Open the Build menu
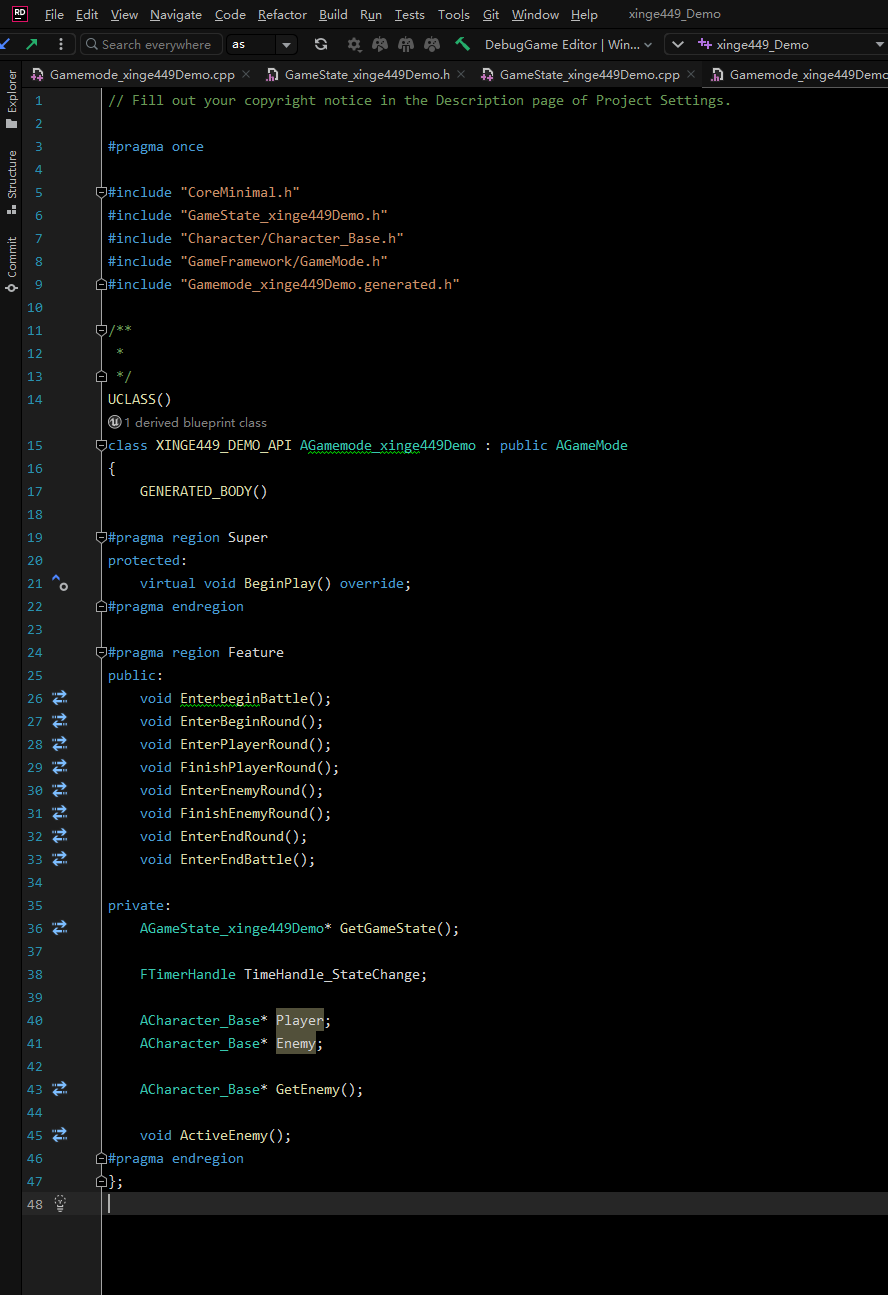This screenshot has width=888, height=1295. coord(333,14)
